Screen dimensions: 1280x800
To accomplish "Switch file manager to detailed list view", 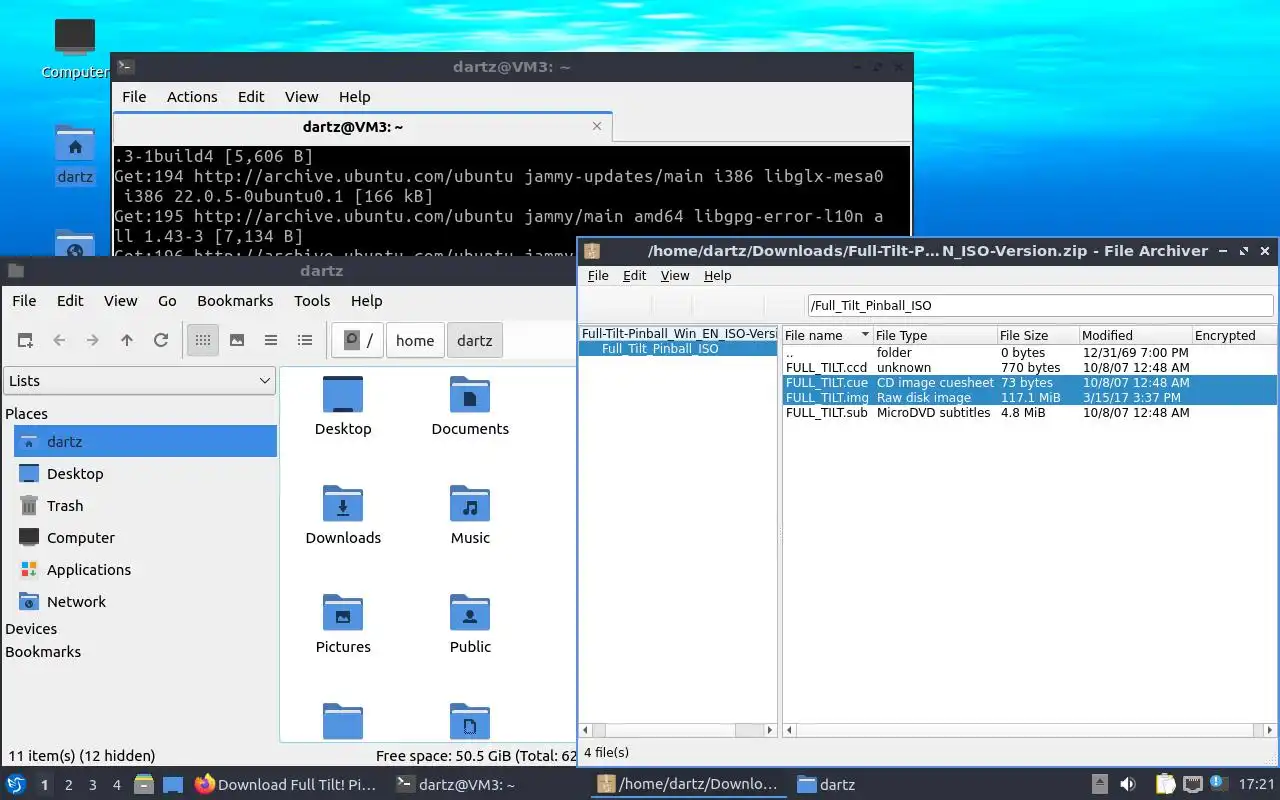I will pos(305,340).
